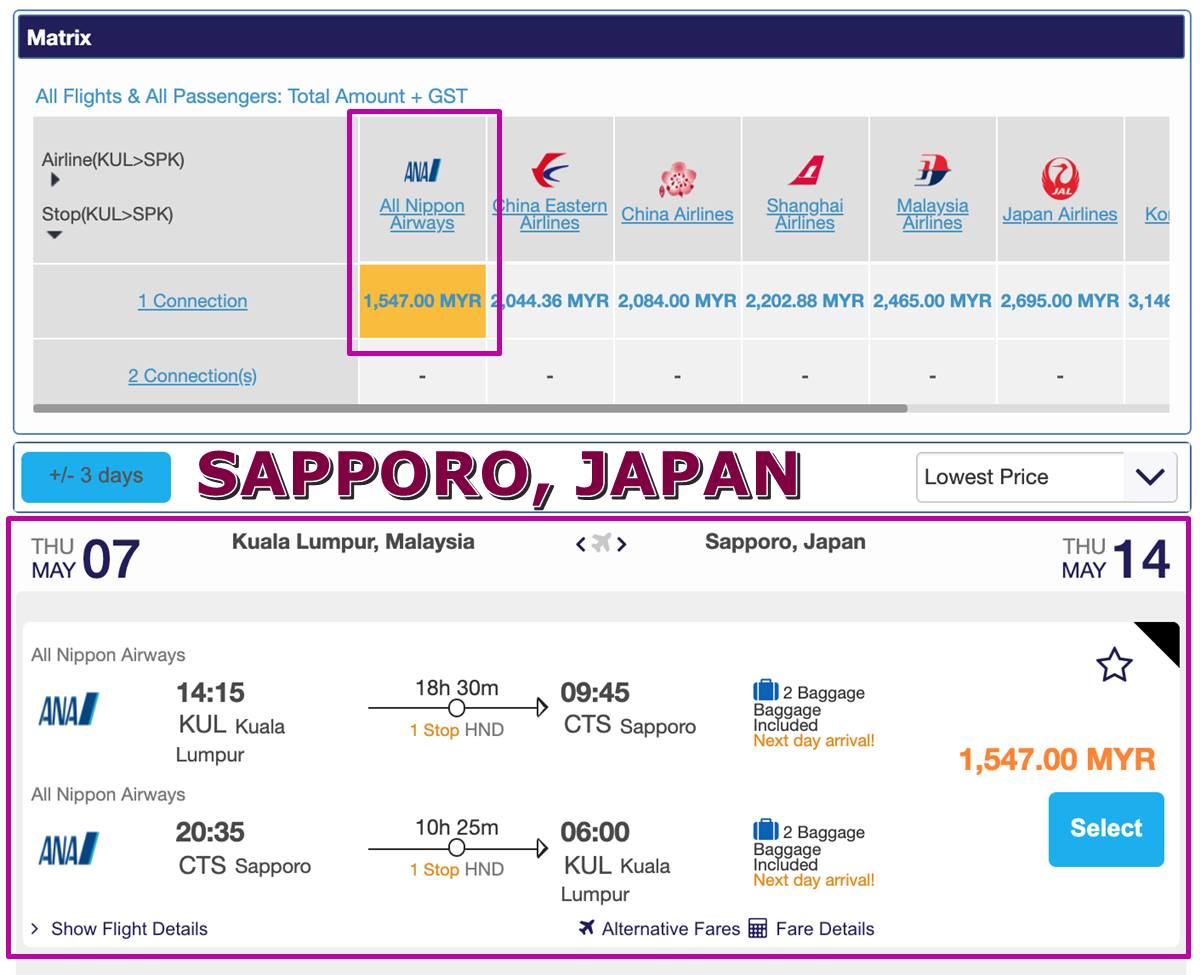Open the Malaysia Airlines link

[932, 214]
